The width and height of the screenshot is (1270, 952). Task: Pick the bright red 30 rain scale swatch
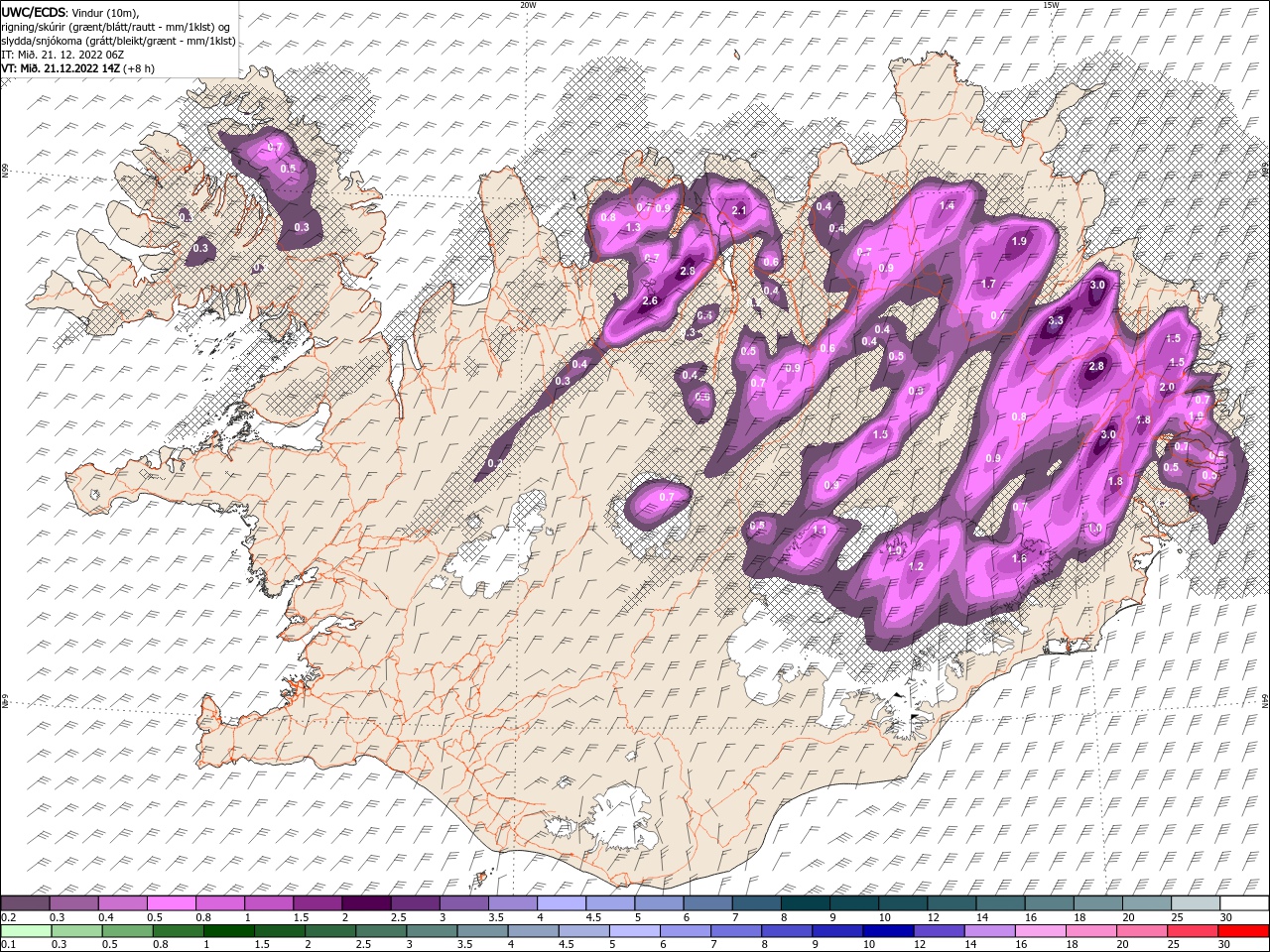click(1243, 930)
